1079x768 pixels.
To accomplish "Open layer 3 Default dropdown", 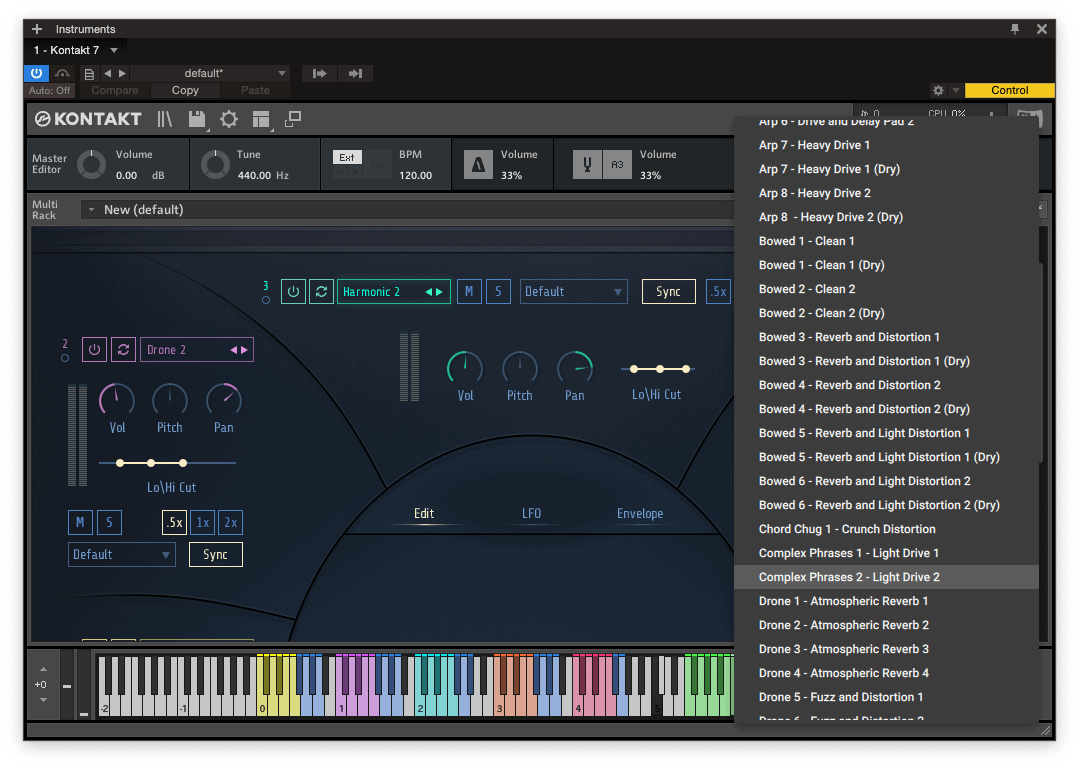I will coord(573,292).
